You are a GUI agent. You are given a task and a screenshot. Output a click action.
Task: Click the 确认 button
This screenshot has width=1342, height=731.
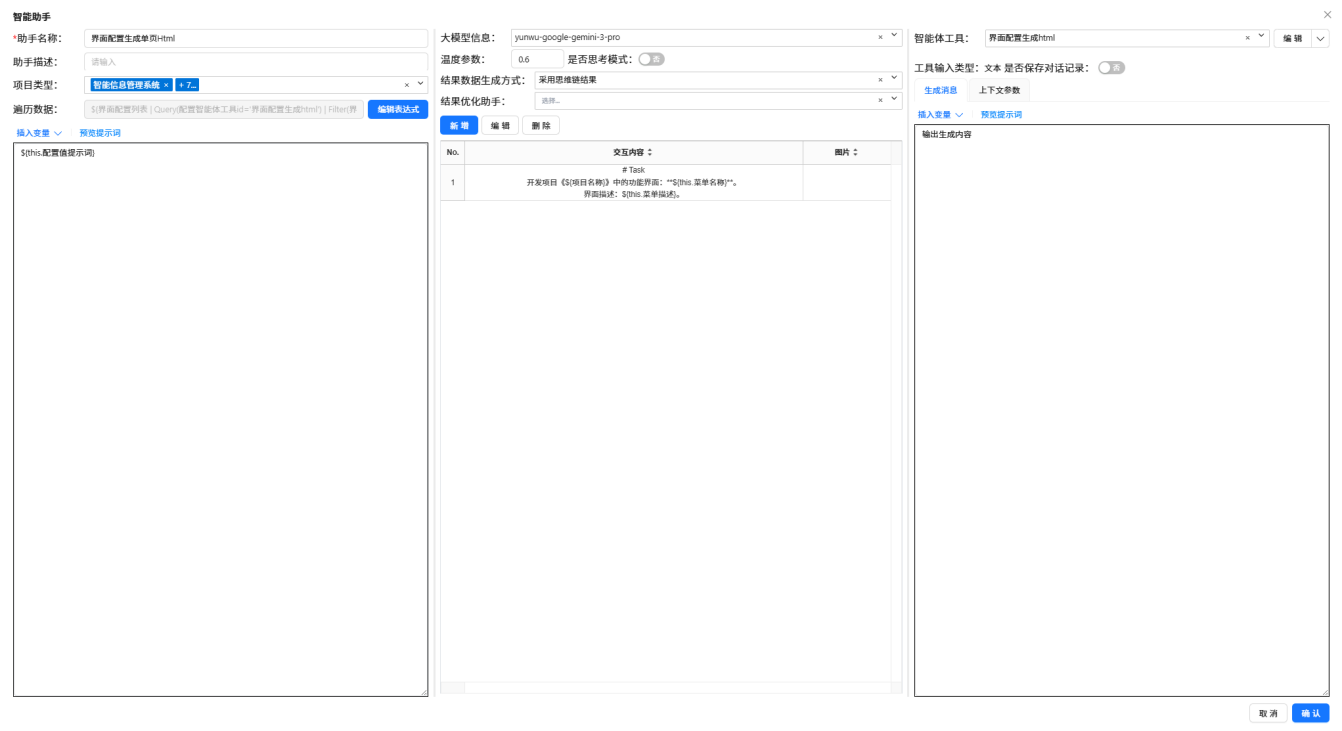point(1310,713)
